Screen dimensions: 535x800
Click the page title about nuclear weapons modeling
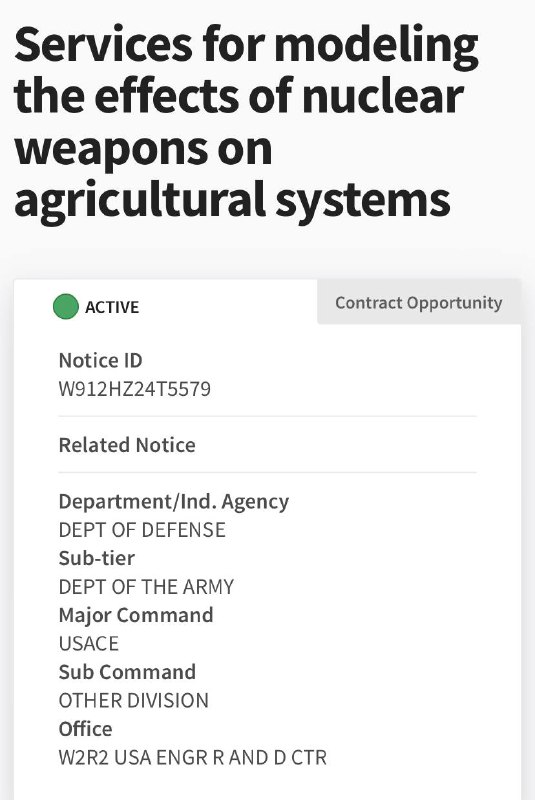click(x=246, y=121)
